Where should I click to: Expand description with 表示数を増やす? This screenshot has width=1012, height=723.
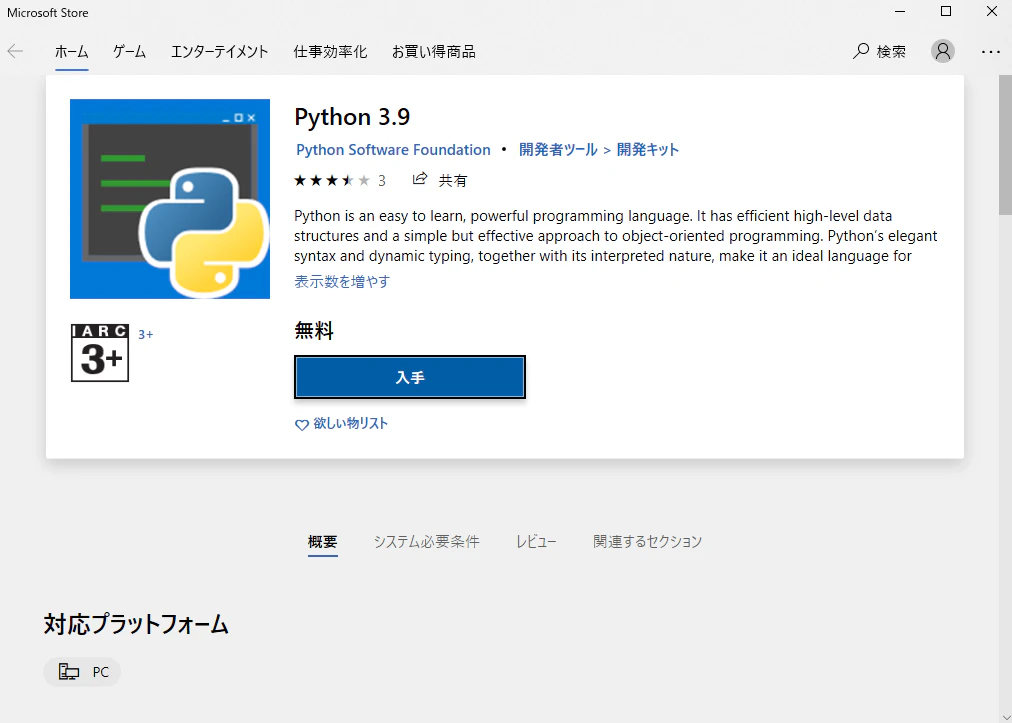pyautogui.click(x=342, y=281)
